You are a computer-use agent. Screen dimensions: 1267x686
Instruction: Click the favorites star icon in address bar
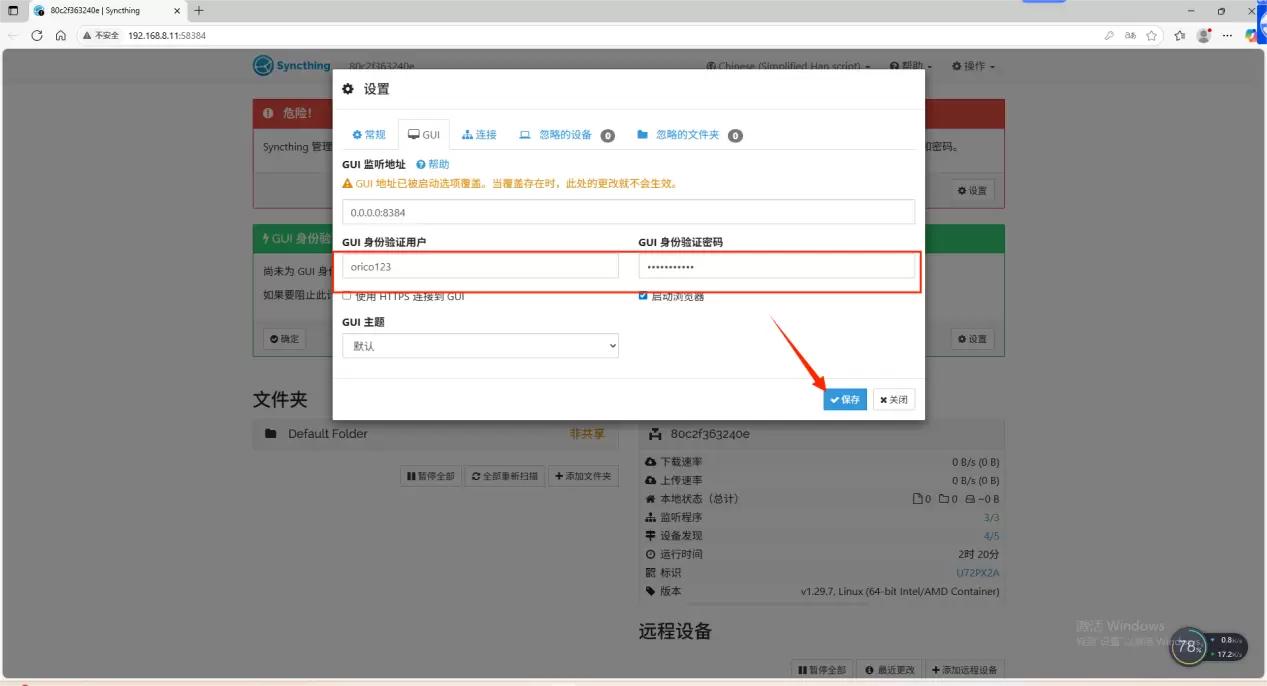1152,35
